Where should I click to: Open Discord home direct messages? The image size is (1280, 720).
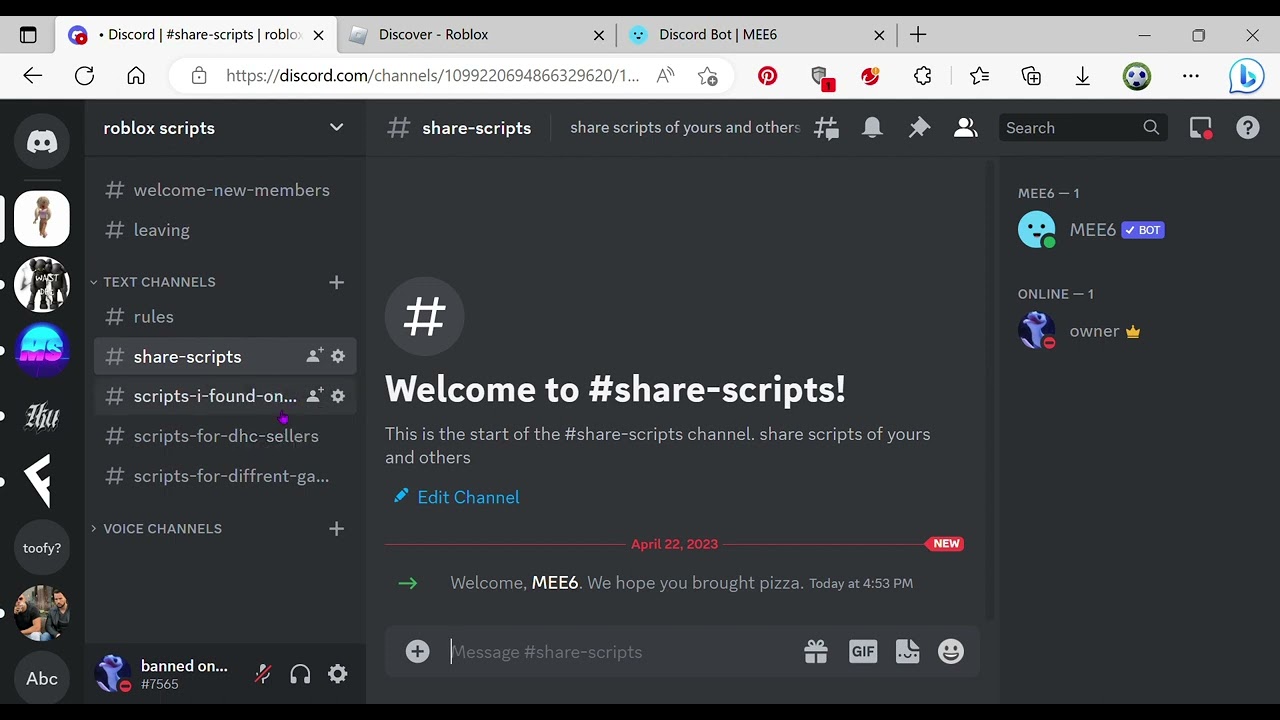[x=42, y=142]
